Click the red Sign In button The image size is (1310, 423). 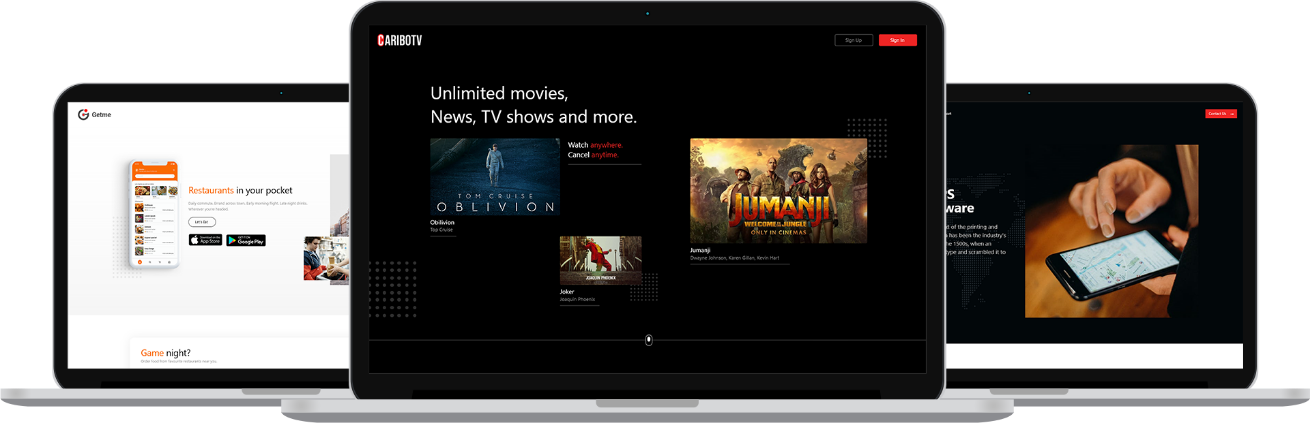click(x=897, y=40)
